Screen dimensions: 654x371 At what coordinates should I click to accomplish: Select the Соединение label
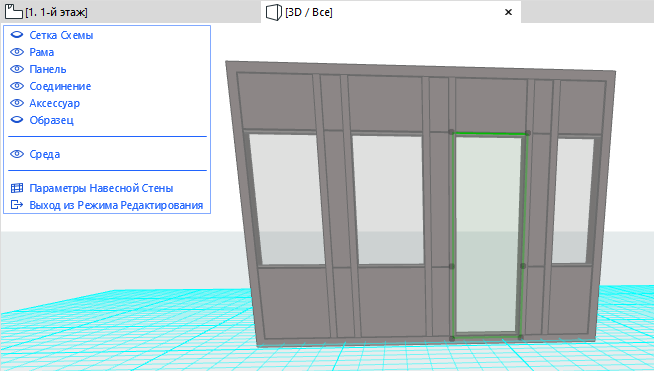(60, 86)
